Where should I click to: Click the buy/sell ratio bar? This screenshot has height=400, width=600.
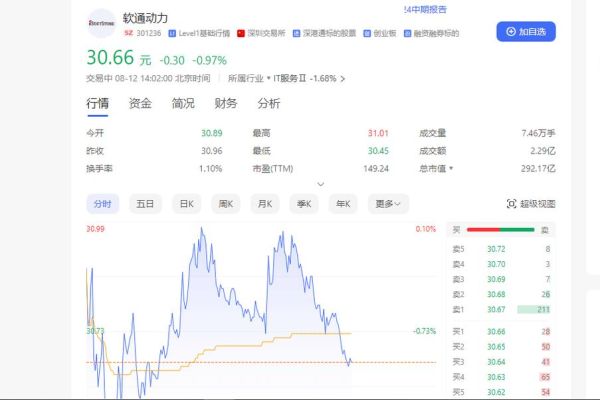pyautogui.click(x=501, y=230)
